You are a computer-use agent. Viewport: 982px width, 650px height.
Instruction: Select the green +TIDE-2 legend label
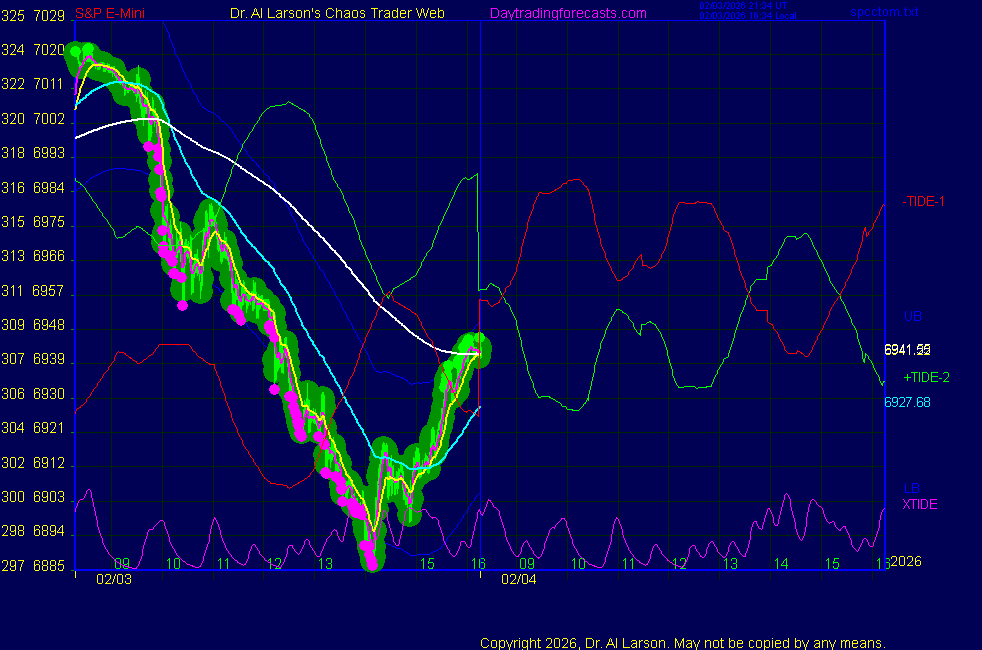(926, 377)
